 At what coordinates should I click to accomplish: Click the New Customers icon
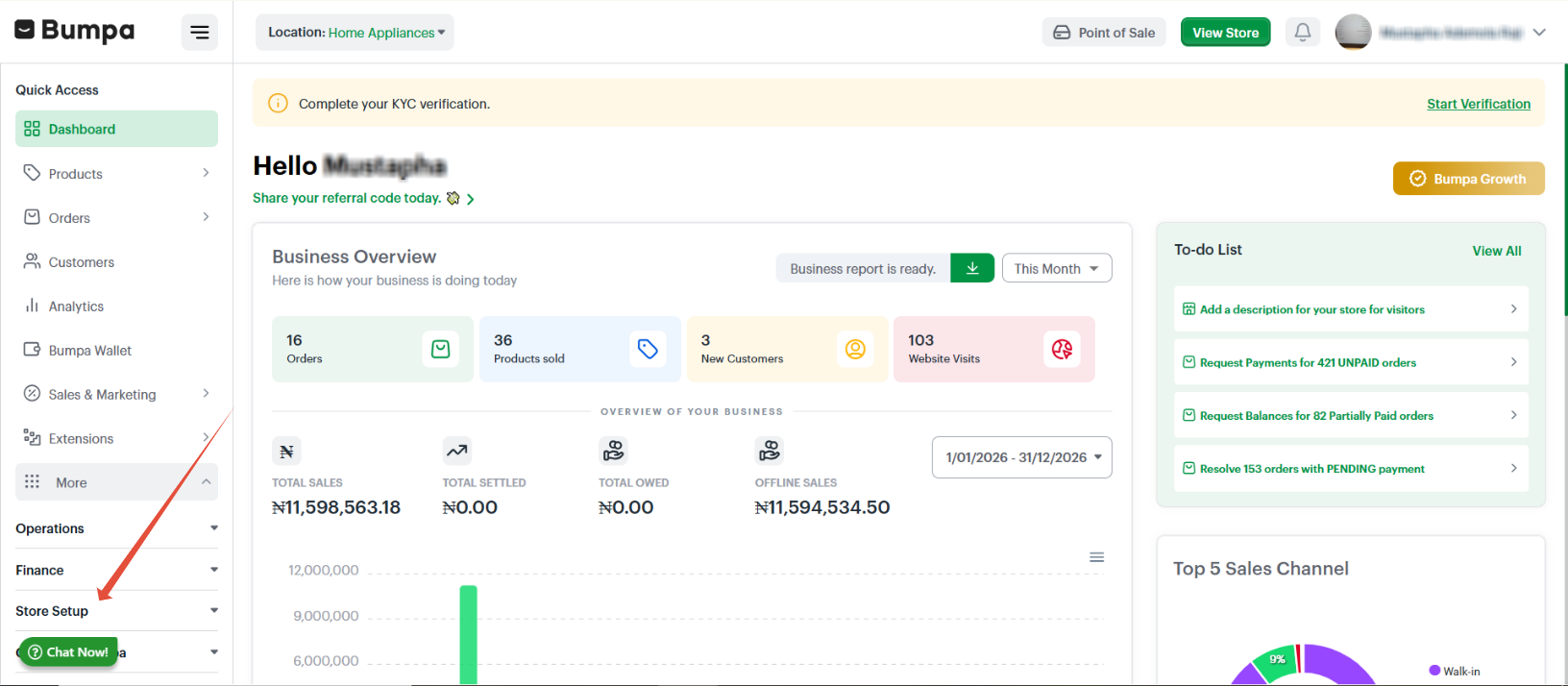click(855, 349)
